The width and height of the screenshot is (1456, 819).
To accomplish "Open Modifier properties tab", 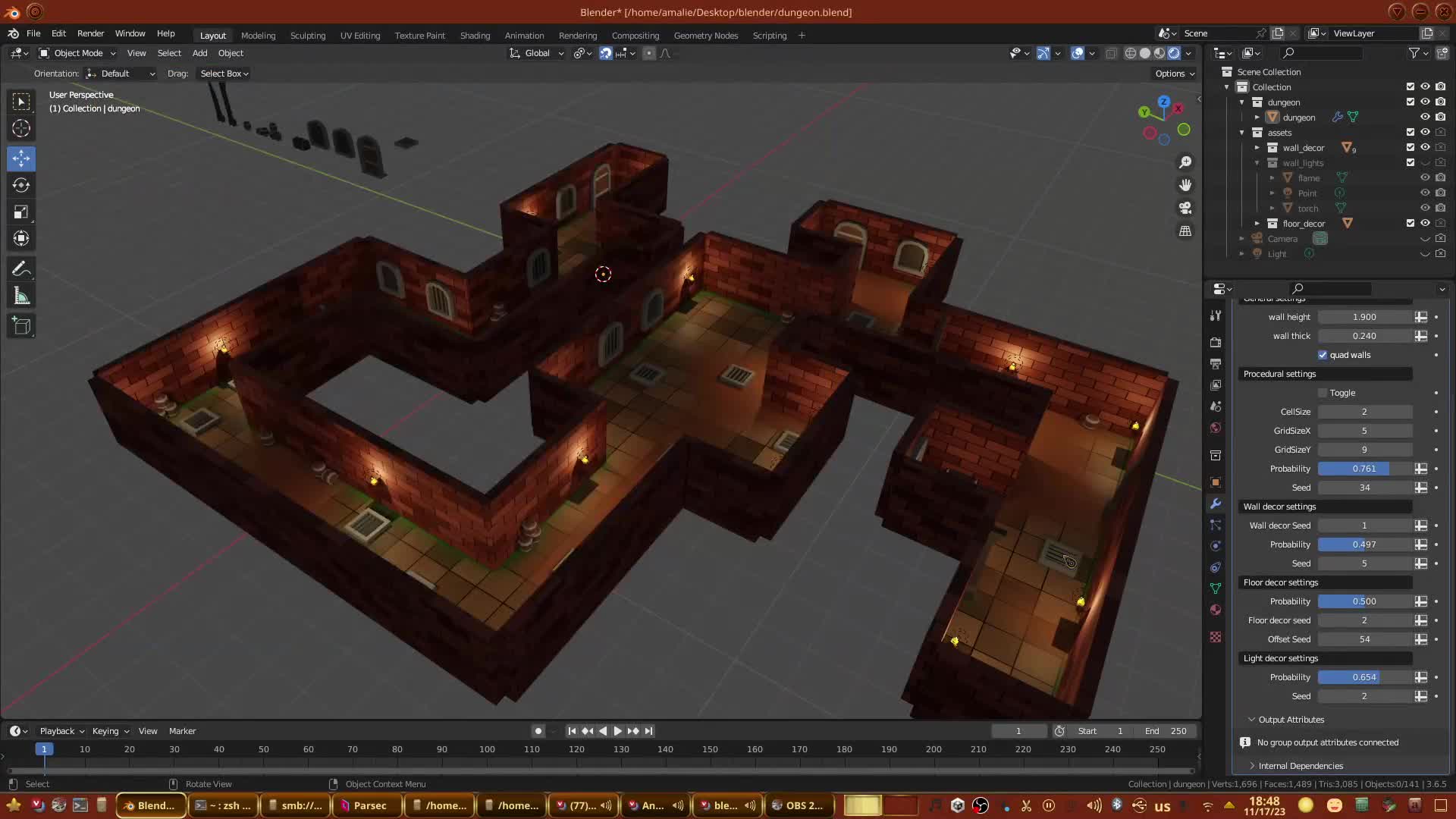I will 1216,504.
